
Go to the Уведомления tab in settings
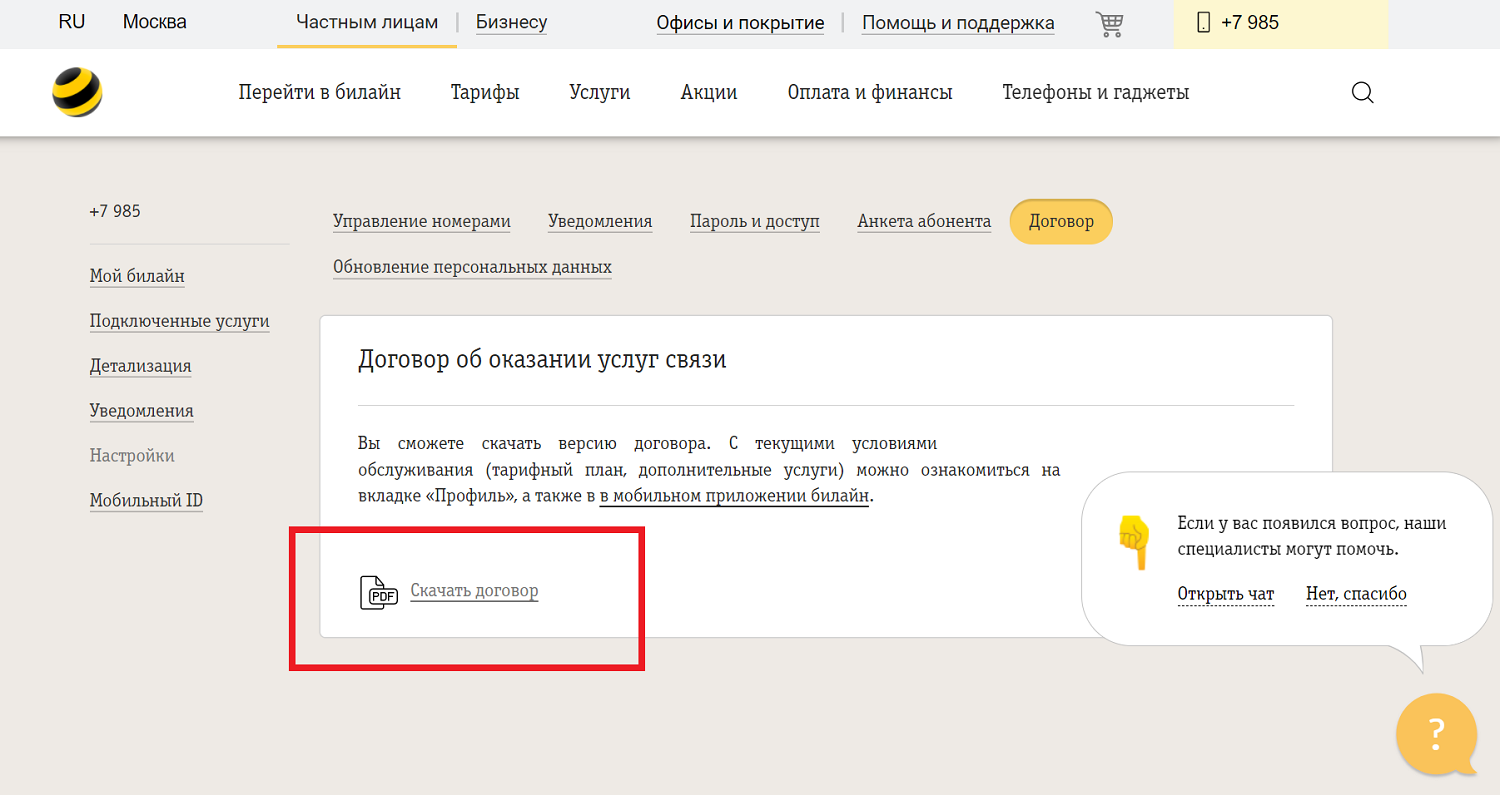pyautogui.click(x=600, y=222)
